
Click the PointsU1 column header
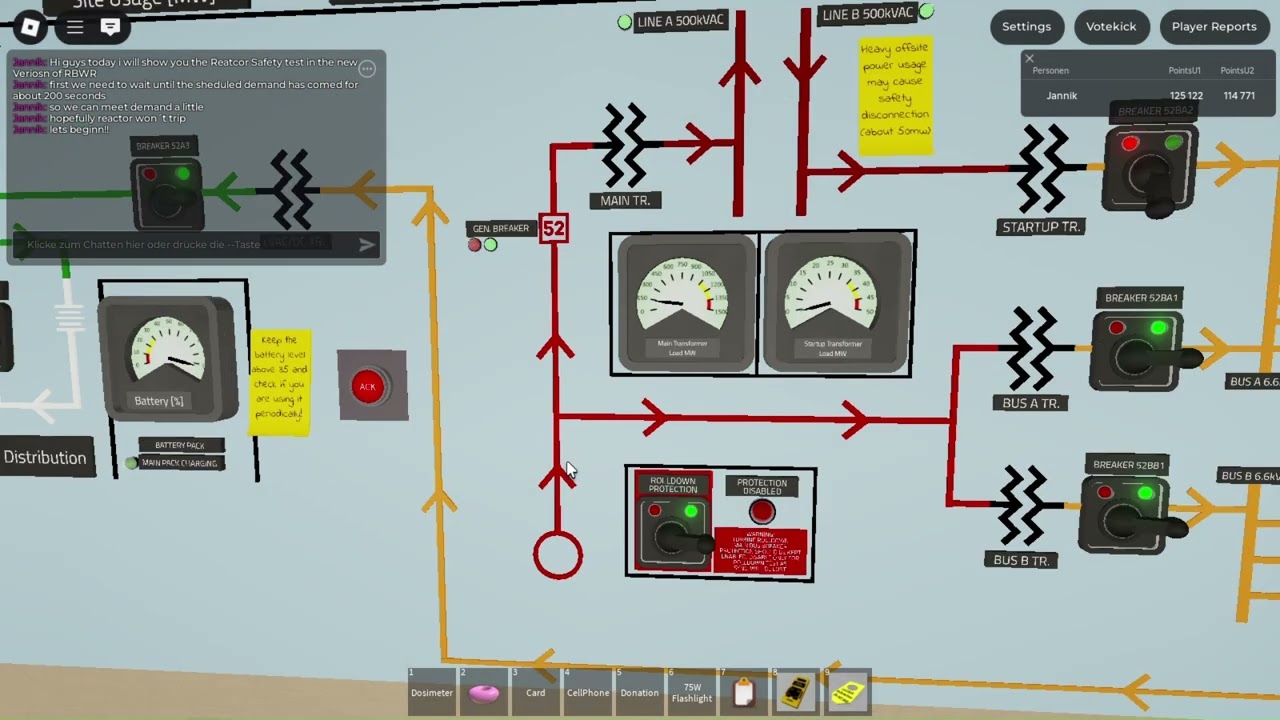[x=1184, y=70]
